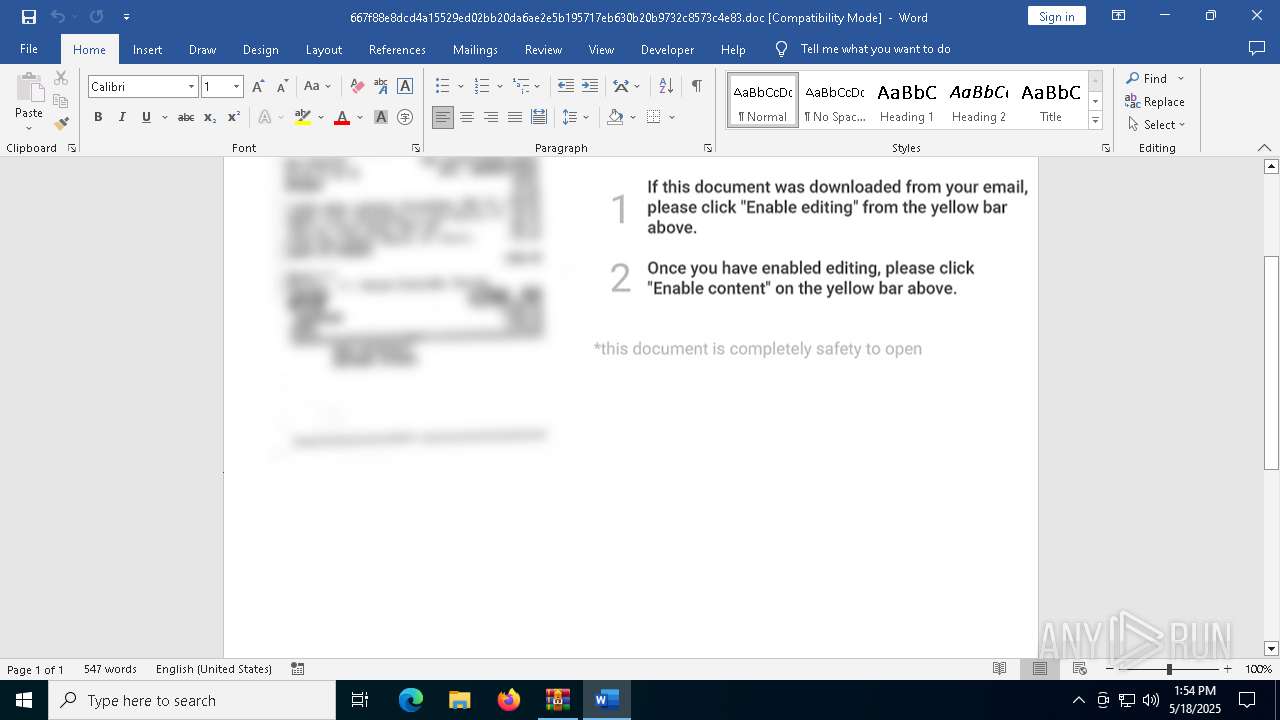Open the underline style dropdown arrow
Screen dimensions: 1280x720
tap(164, 118)
